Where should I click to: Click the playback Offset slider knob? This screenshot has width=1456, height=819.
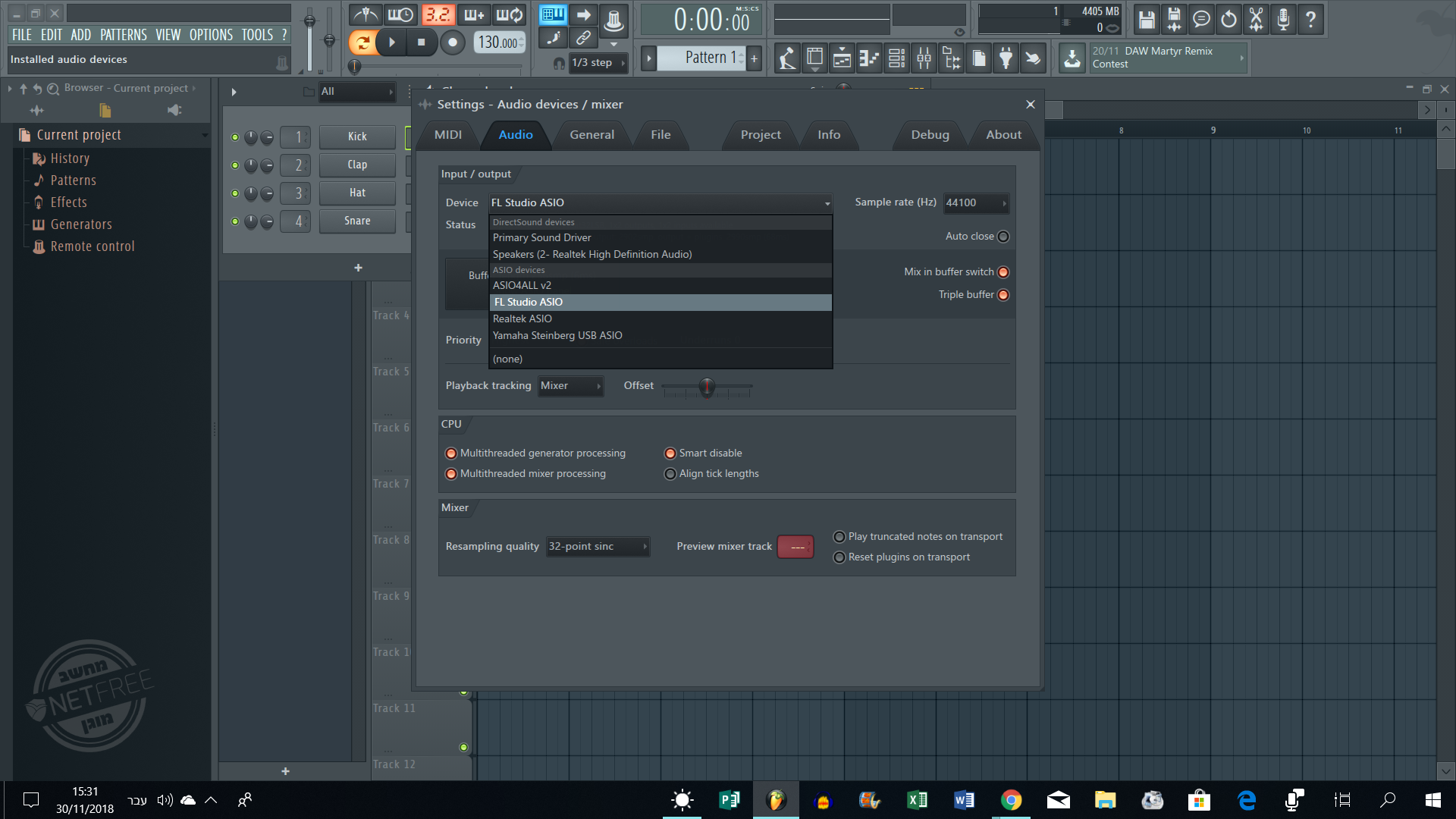[707, 387]
